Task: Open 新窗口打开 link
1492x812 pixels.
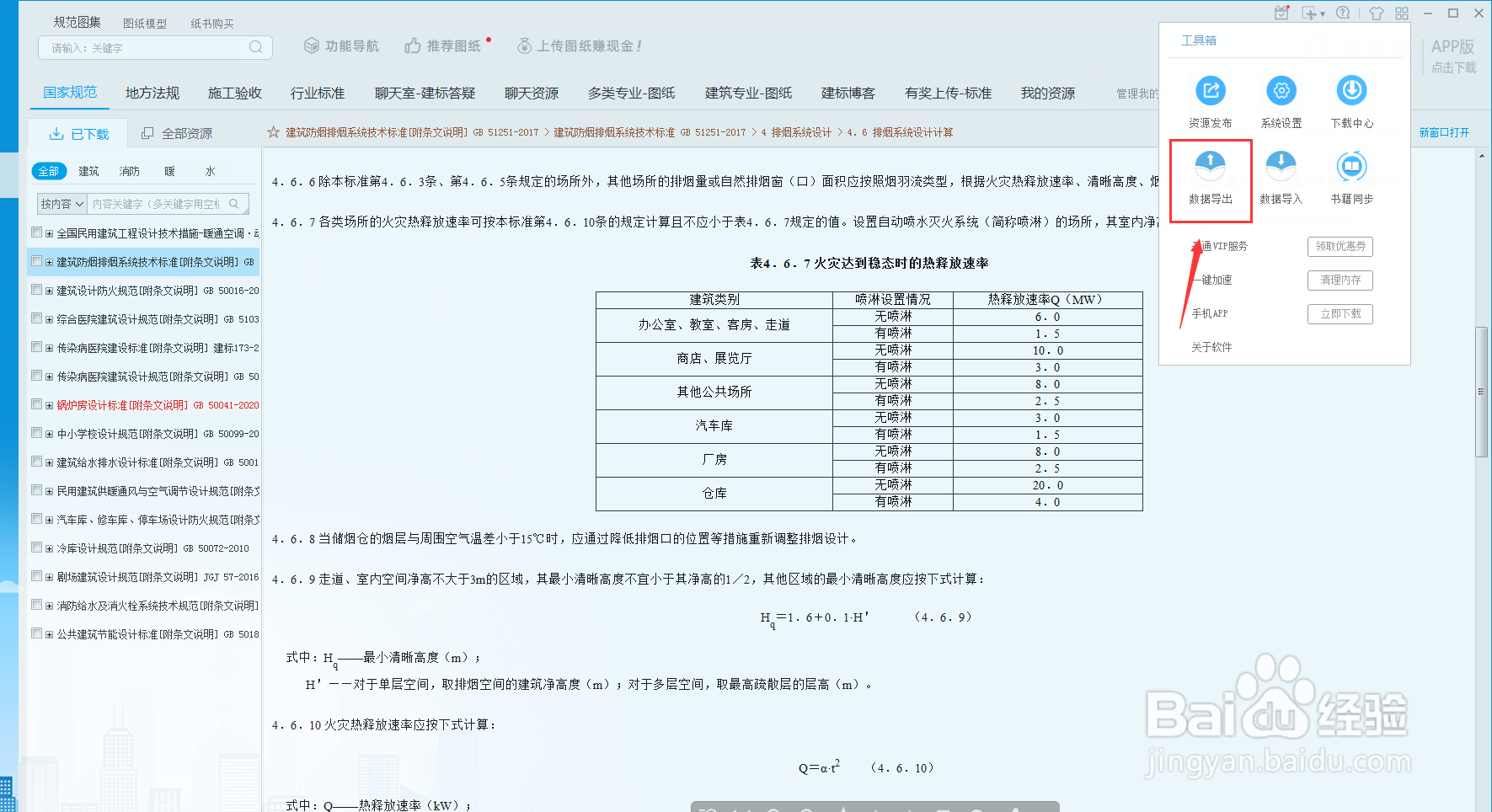Action: [1442, 132]
